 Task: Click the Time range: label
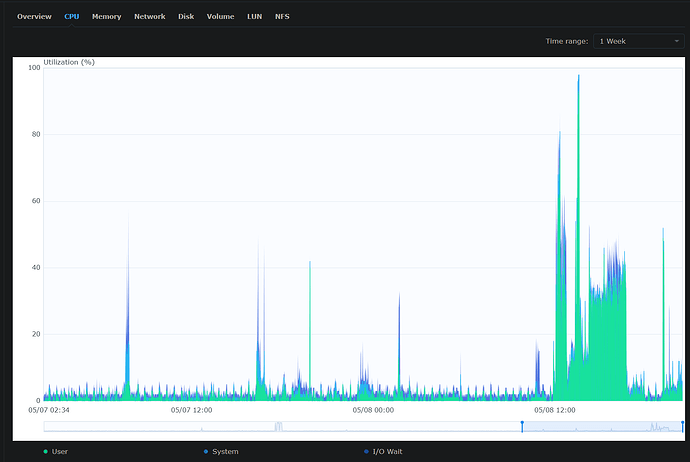[567, 41]
